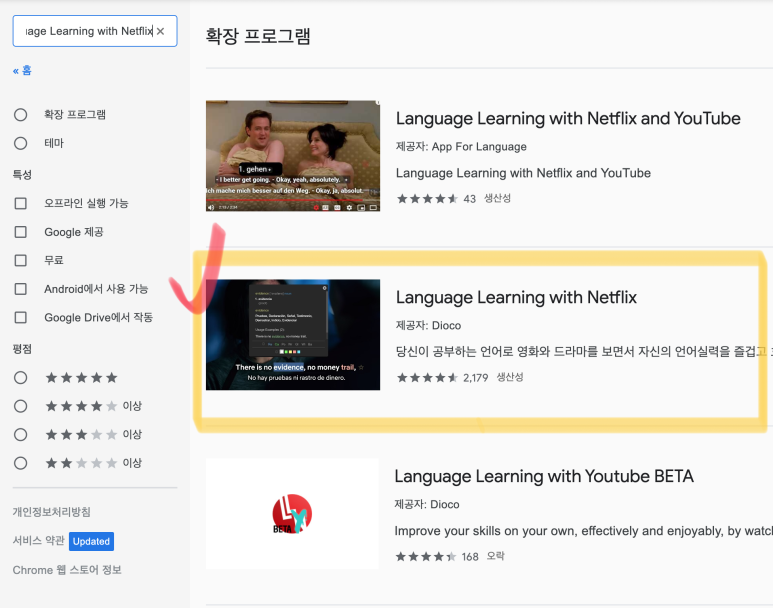Select two stars 이상 rating filter
773x608 pixels.
tap(20, 463)
